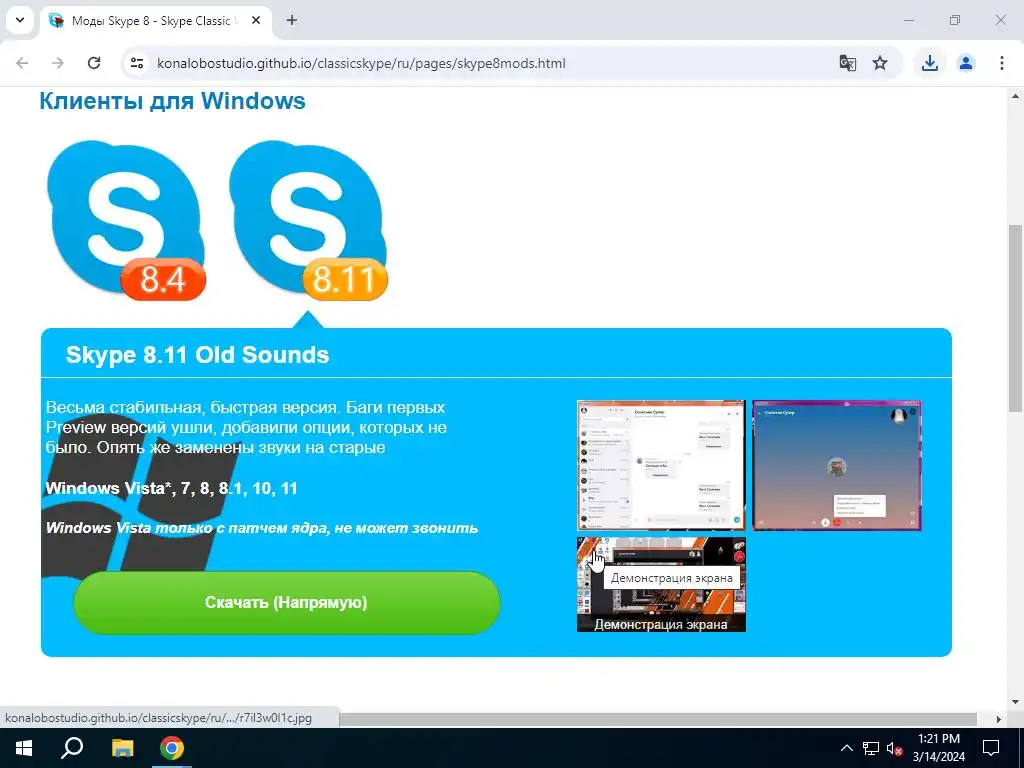
Task: Show hidden system tray icons
Action: click(846, 748)
